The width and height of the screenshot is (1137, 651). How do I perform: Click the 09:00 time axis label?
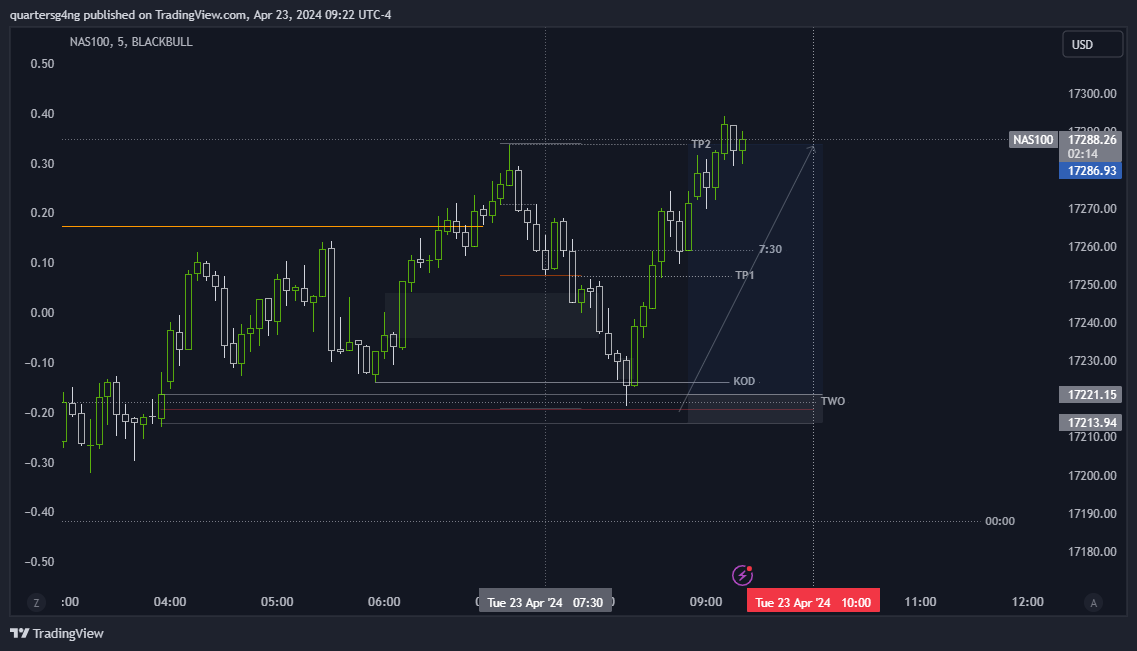pos(706,602)
